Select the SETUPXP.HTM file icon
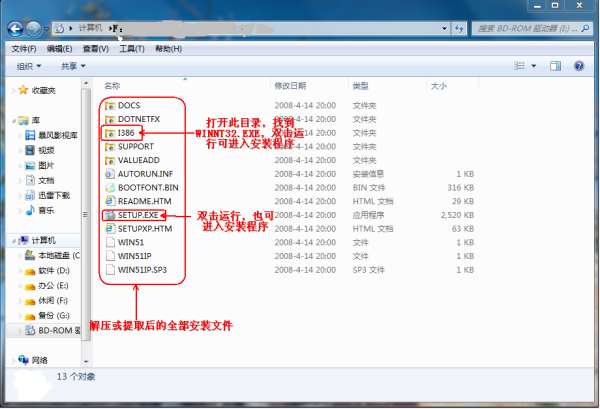Viewport: 600px width, 409px height. [110, 229]
